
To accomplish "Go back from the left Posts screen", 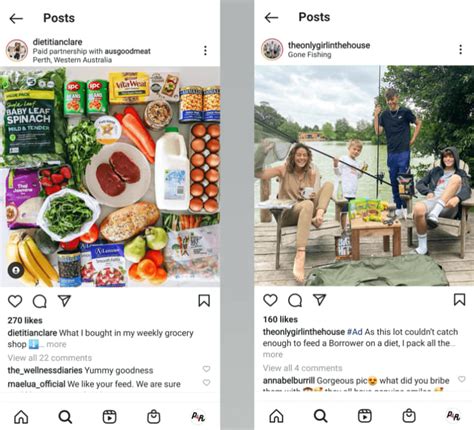I will tap(16, 18).
